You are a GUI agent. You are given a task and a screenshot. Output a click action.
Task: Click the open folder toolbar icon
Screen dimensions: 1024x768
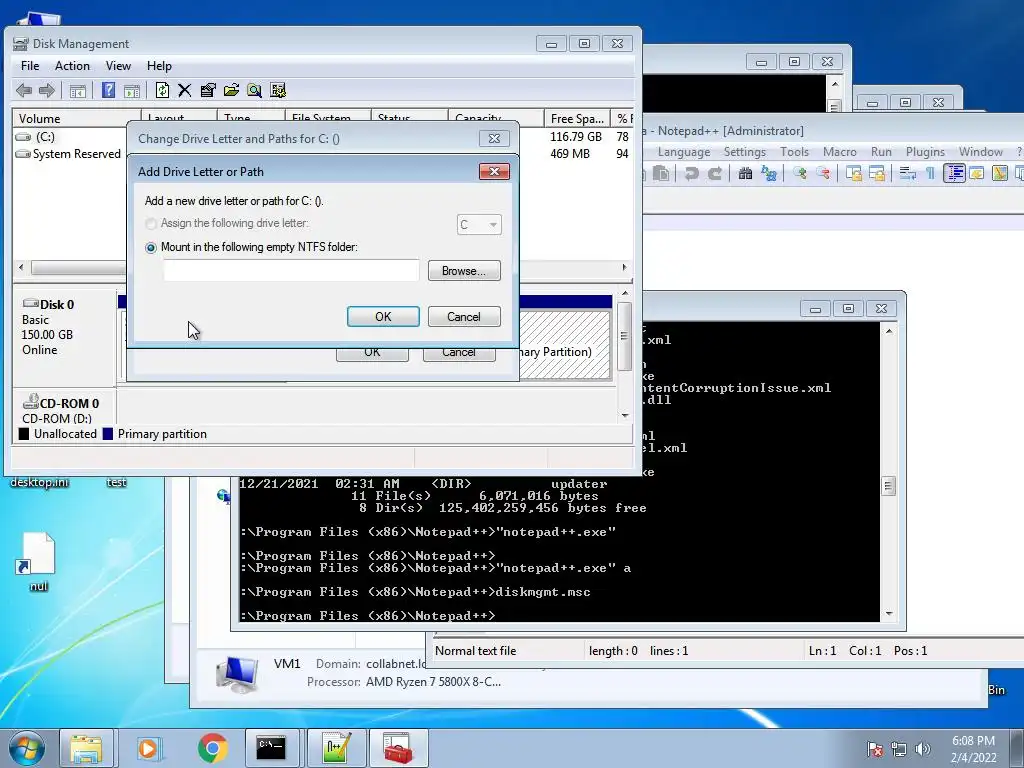click(x=231, y=90)
